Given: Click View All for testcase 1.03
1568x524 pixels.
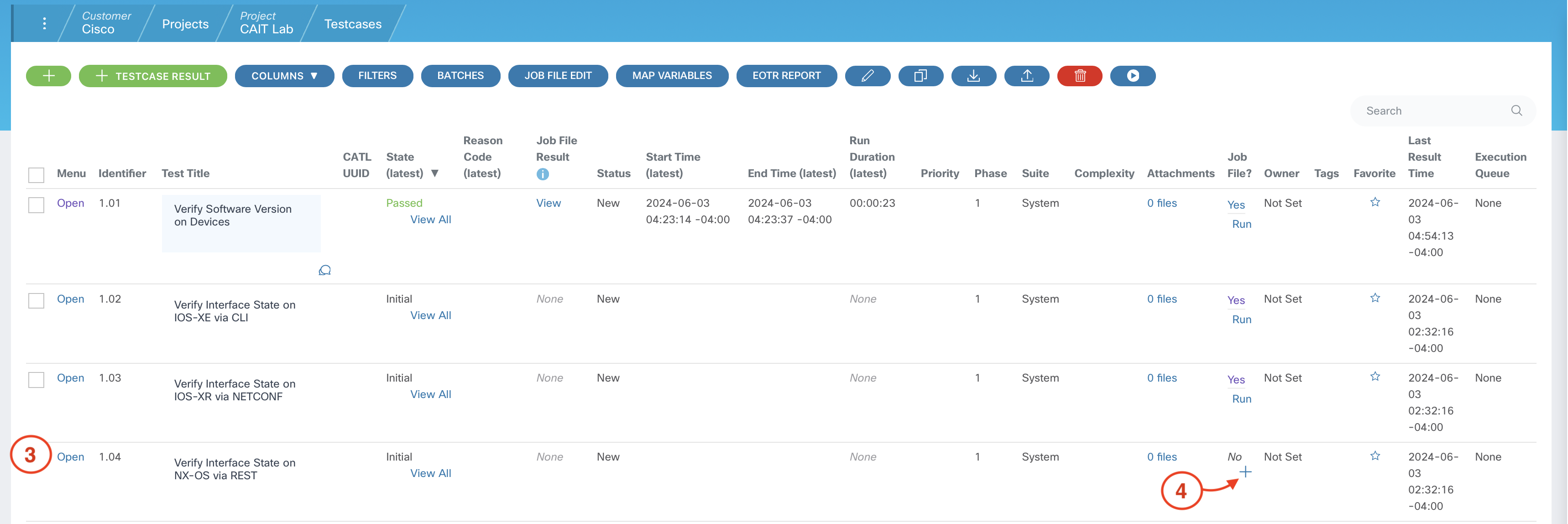Looking at the screenshot, I should [430, 394].
